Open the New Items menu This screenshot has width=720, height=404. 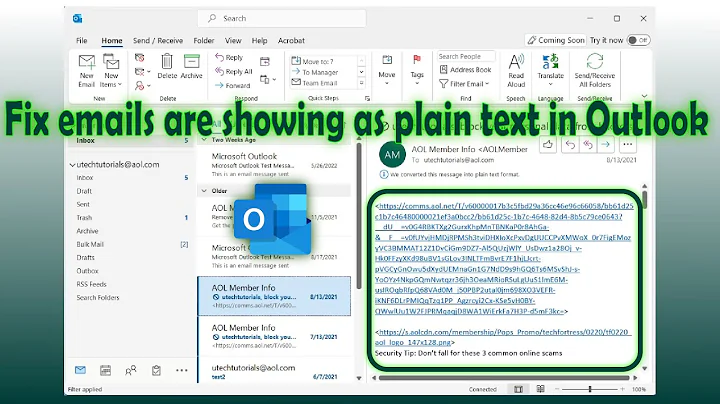111,71
